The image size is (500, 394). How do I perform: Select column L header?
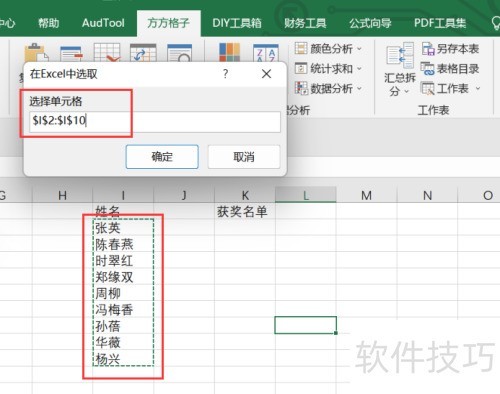(306, 195)
